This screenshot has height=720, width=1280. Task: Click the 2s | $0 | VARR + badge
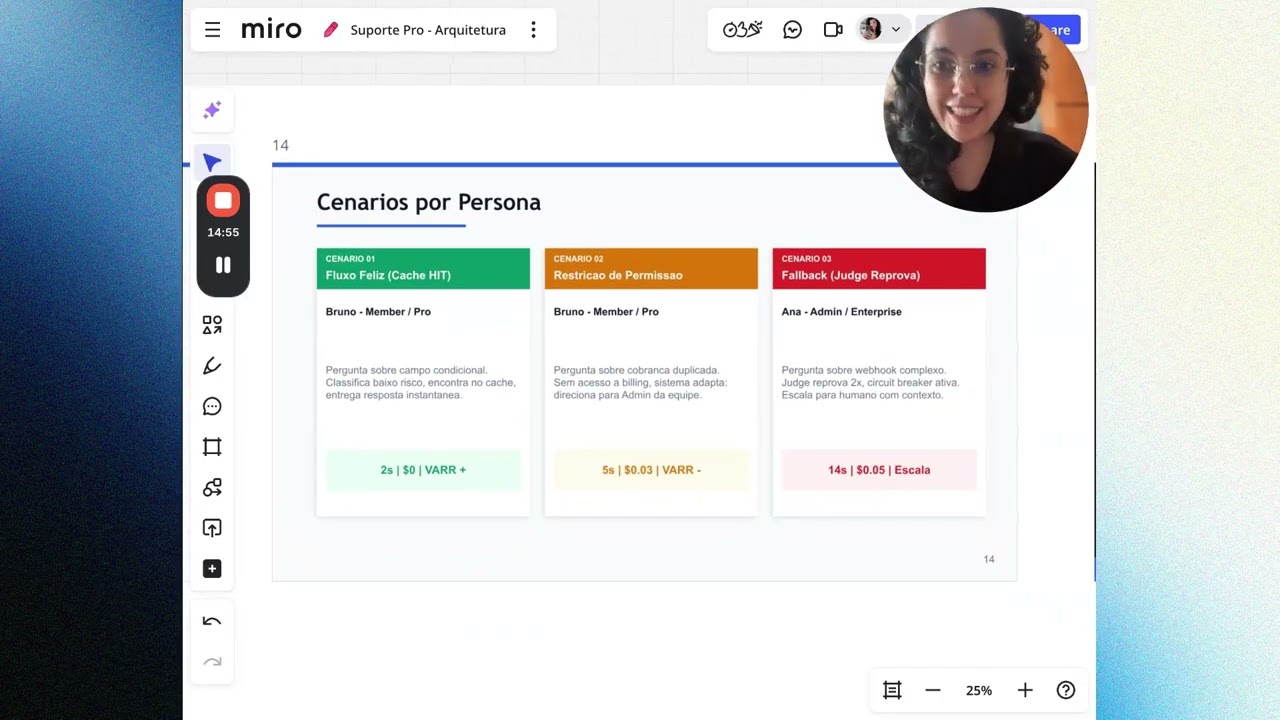(x=423, y=470)
